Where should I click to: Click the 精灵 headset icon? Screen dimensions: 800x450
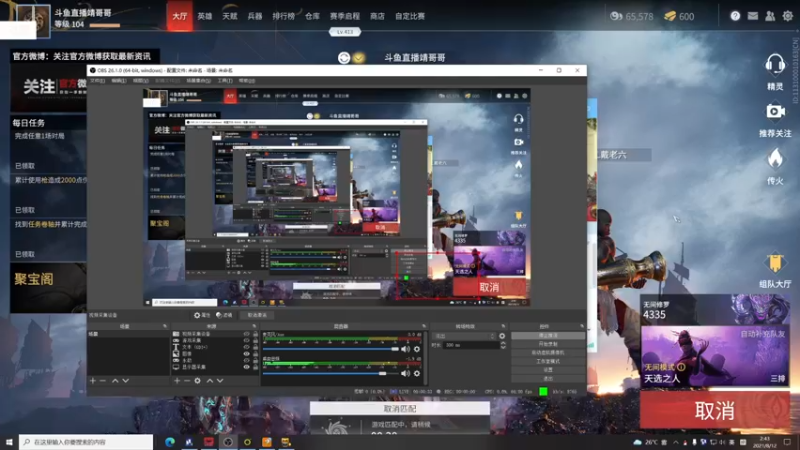774,65
